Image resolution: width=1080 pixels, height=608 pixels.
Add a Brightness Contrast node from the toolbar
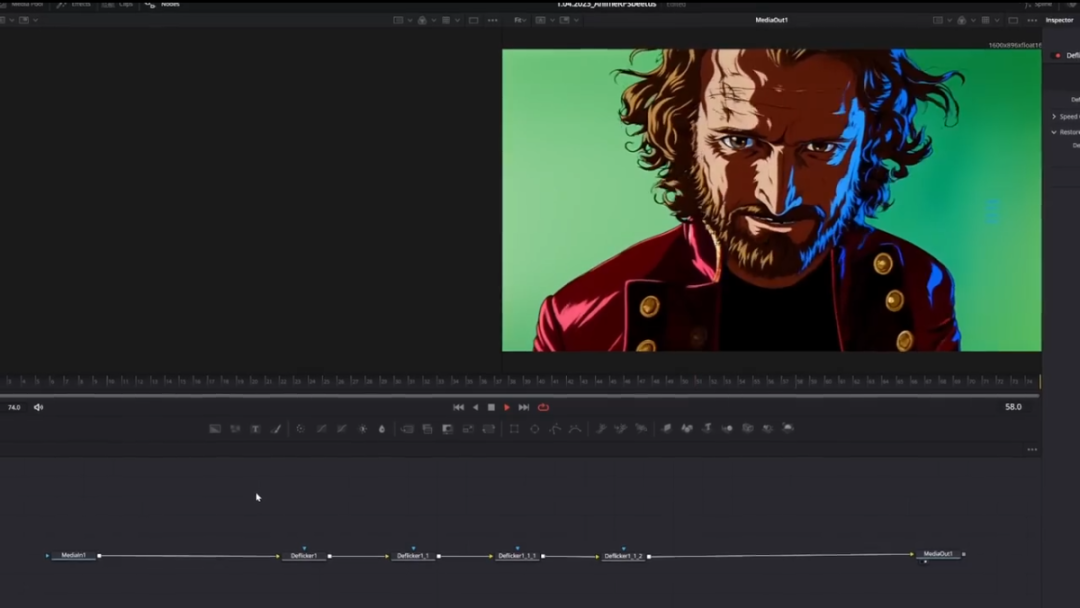[x=363, y=428]
